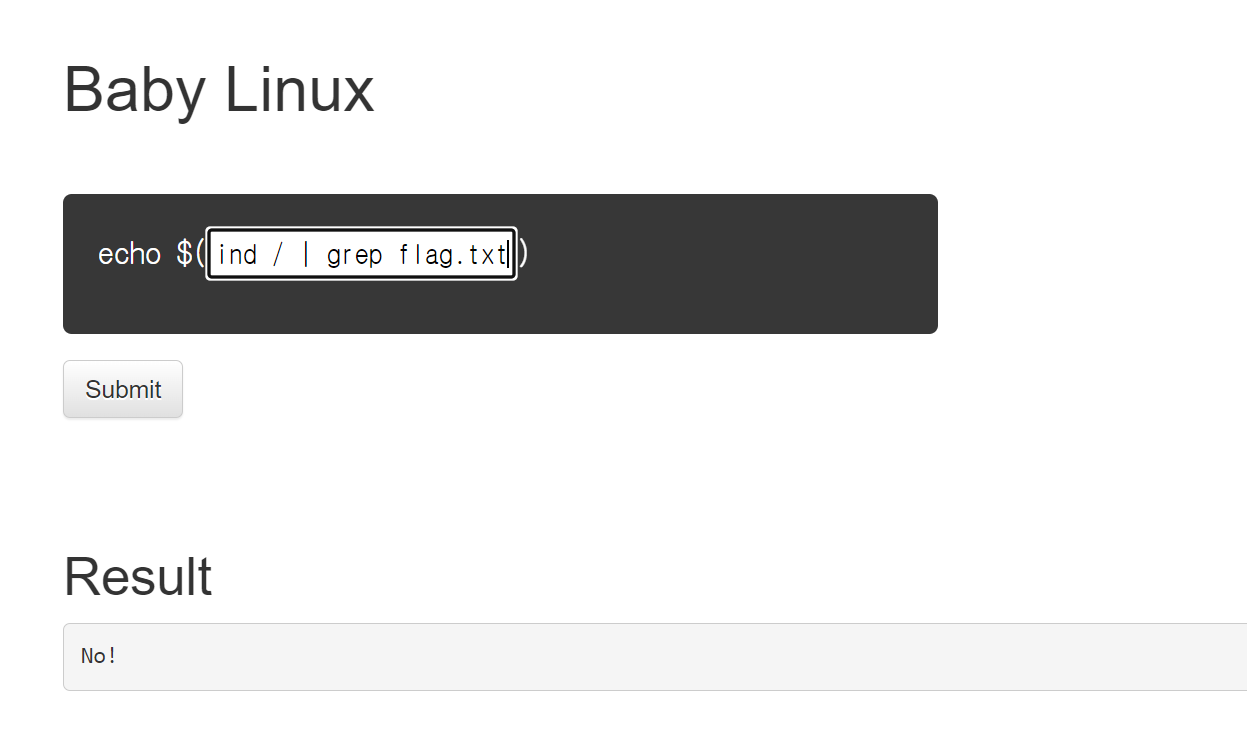Viewport: 1247px width, 730px height.
Task: Click the word "Linux" in the page title
Action: pos(299,90)
